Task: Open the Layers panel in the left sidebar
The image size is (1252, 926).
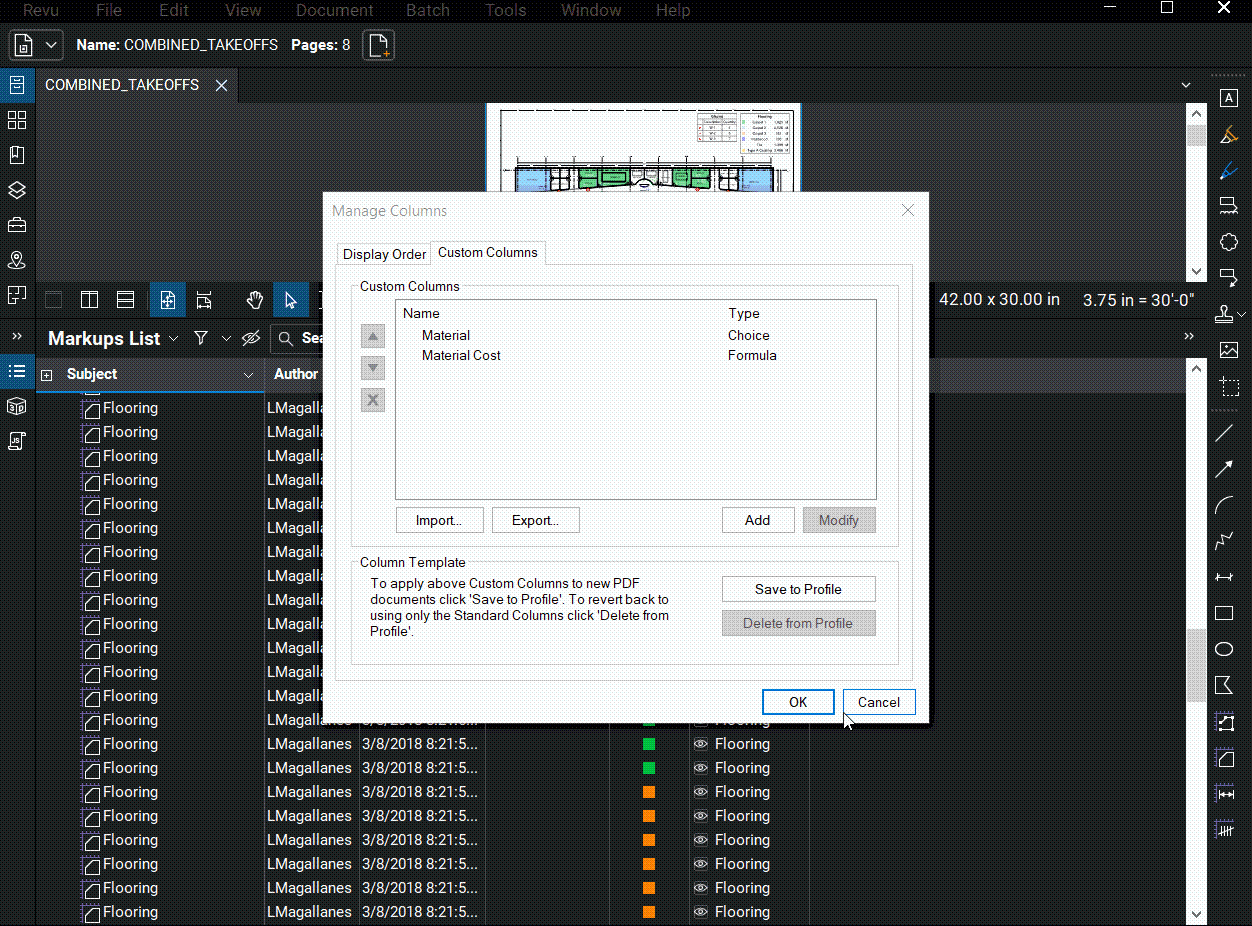Action: 17,190
